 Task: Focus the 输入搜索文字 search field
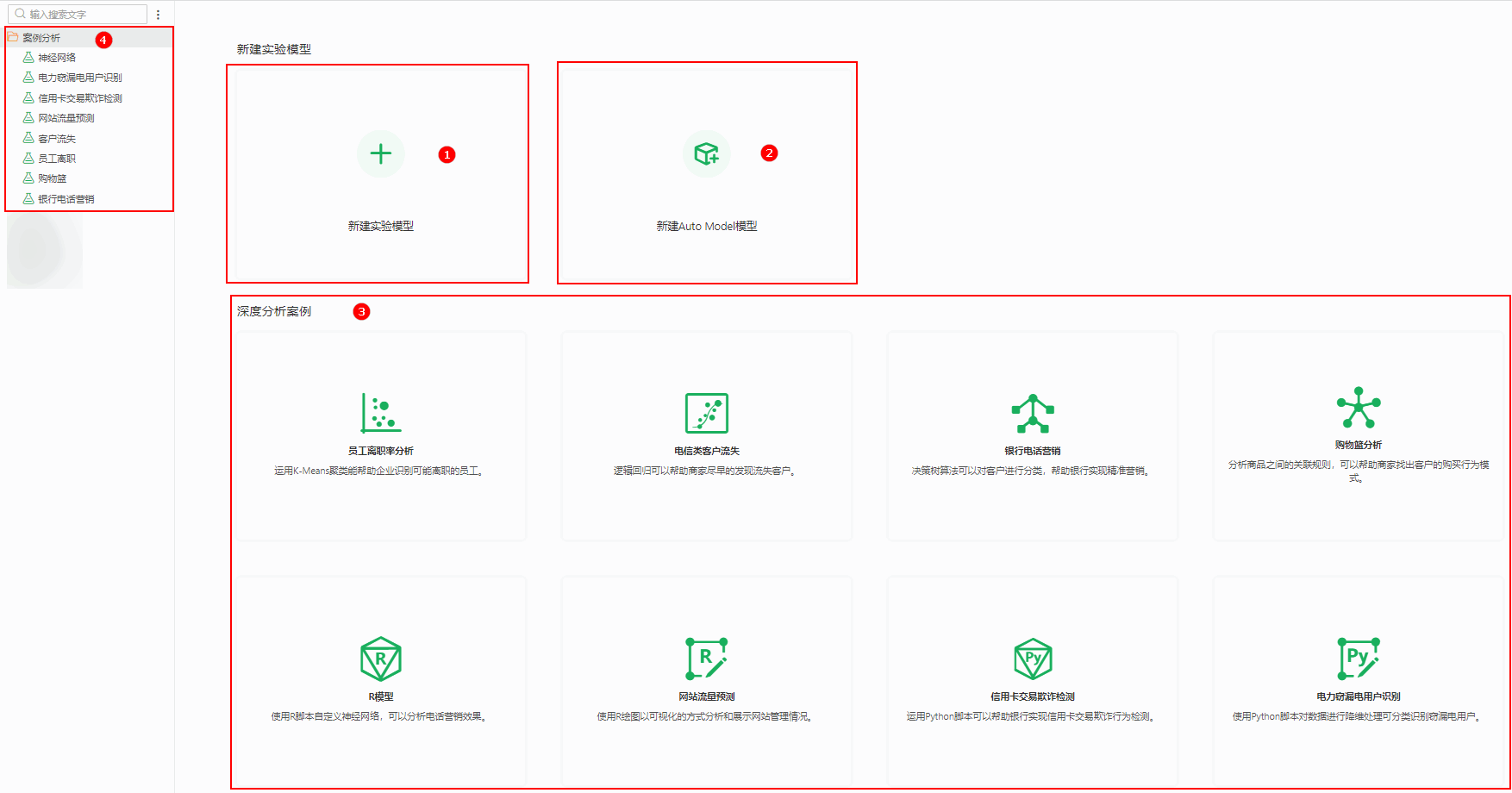(x=78, y=15)
